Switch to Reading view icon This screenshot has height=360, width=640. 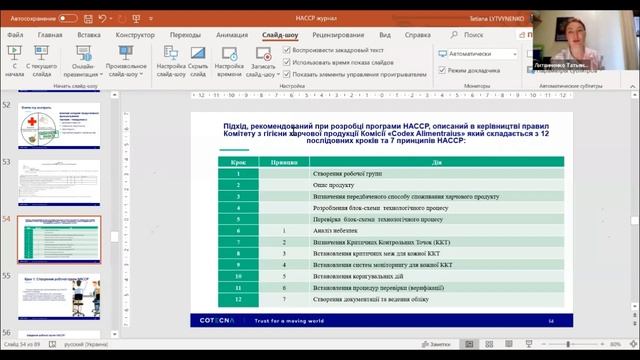[509, 344]
